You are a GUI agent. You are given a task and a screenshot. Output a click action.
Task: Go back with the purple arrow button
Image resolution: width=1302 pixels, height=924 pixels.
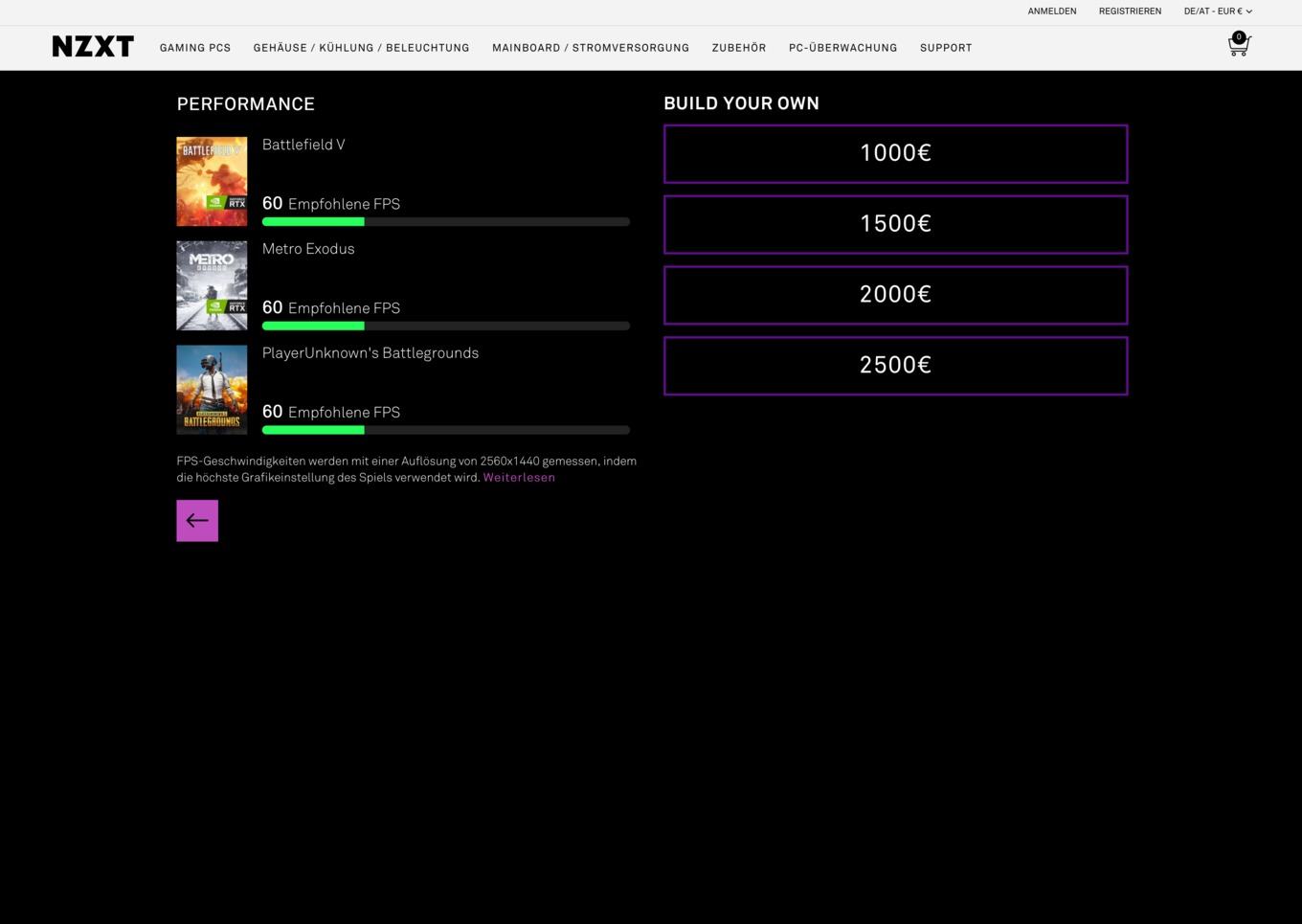197,521
